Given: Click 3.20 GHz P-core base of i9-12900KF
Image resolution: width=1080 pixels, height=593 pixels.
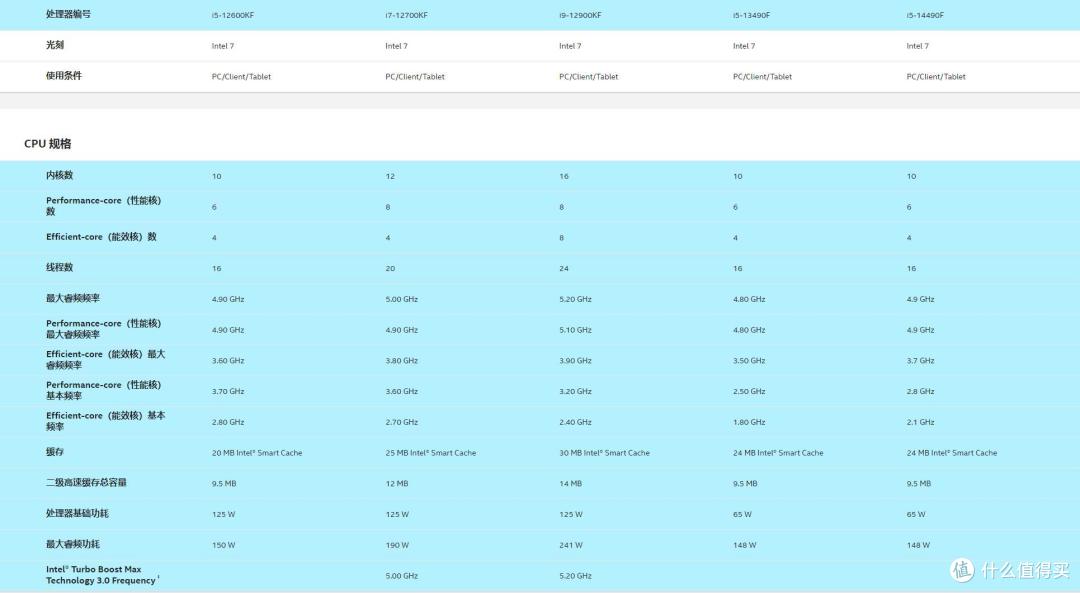Looking at the screenshot, I should pyautogui.click(x=575, y=391).
